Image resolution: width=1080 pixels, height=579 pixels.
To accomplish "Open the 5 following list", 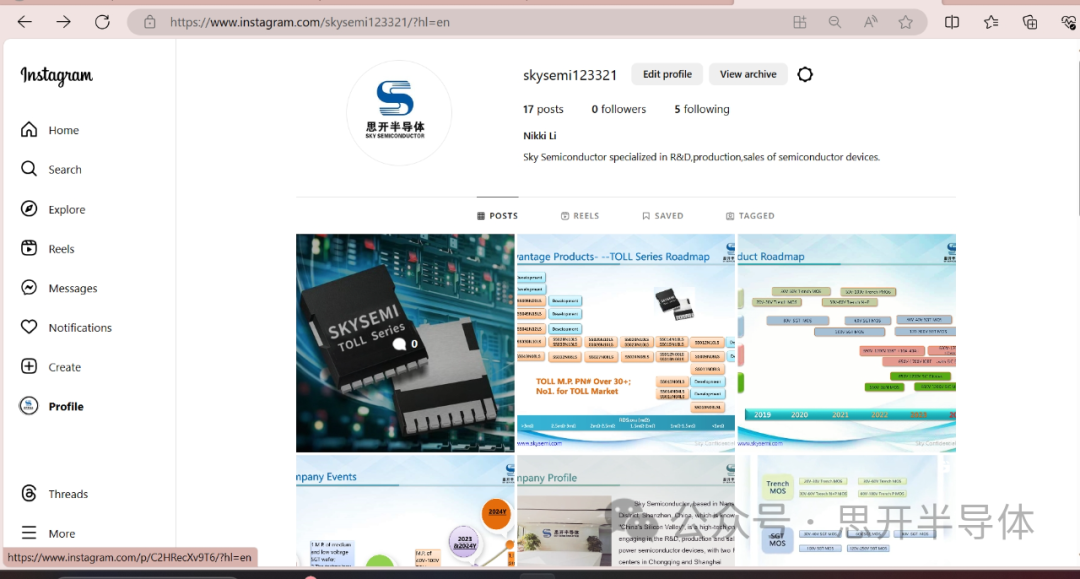I will [701, 109].
